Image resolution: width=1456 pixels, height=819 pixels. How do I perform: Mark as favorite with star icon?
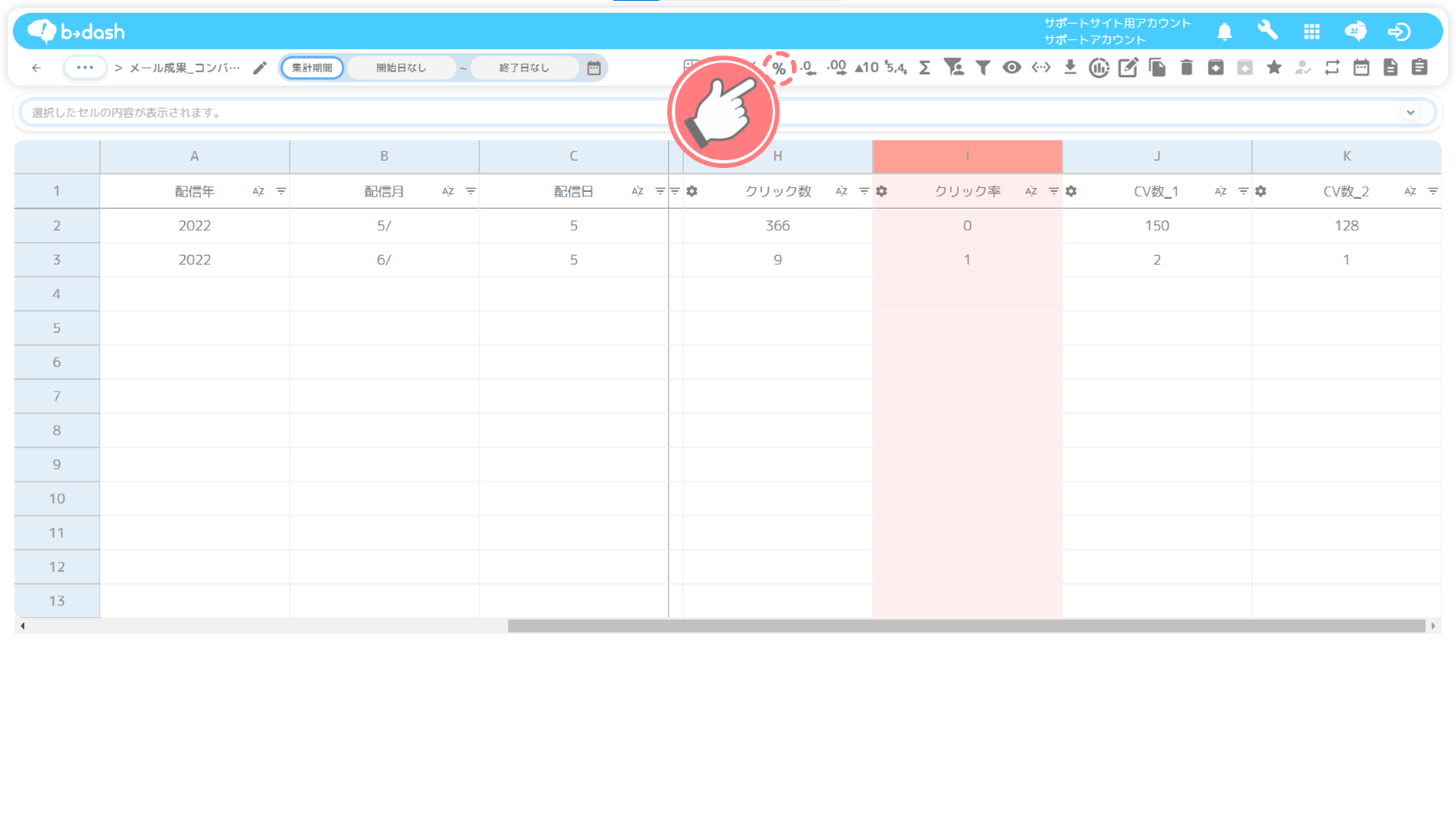pos(1274,68)
